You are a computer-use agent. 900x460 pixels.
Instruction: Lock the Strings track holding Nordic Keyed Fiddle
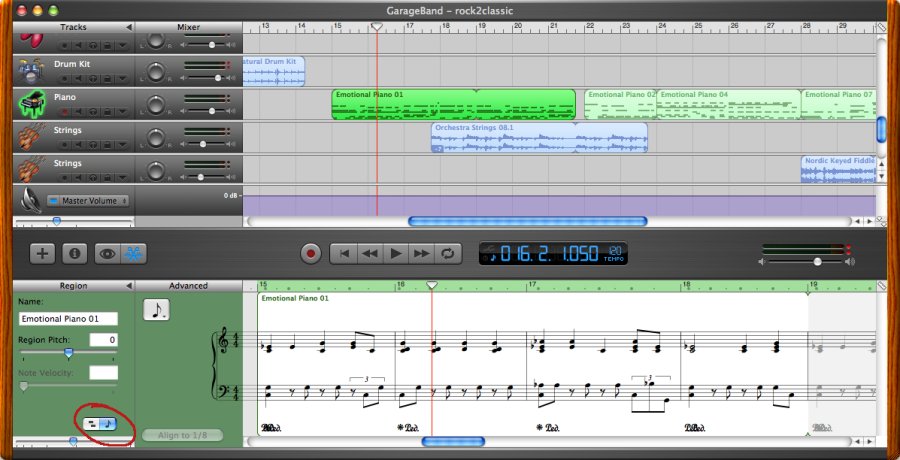tap(107, 177)
